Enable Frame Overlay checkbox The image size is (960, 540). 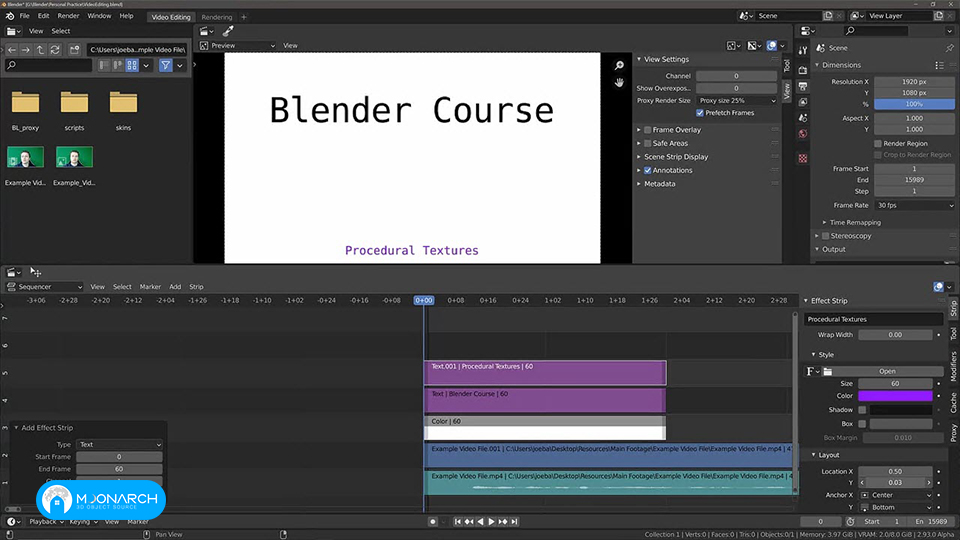647,130
